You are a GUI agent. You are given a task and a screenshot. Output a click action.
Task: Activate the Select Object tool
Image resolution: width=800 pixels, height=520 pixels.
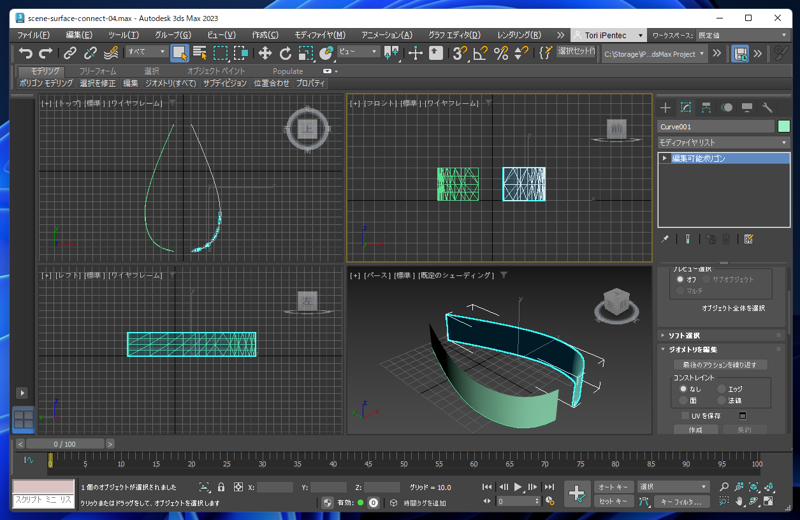coord(179,53)
